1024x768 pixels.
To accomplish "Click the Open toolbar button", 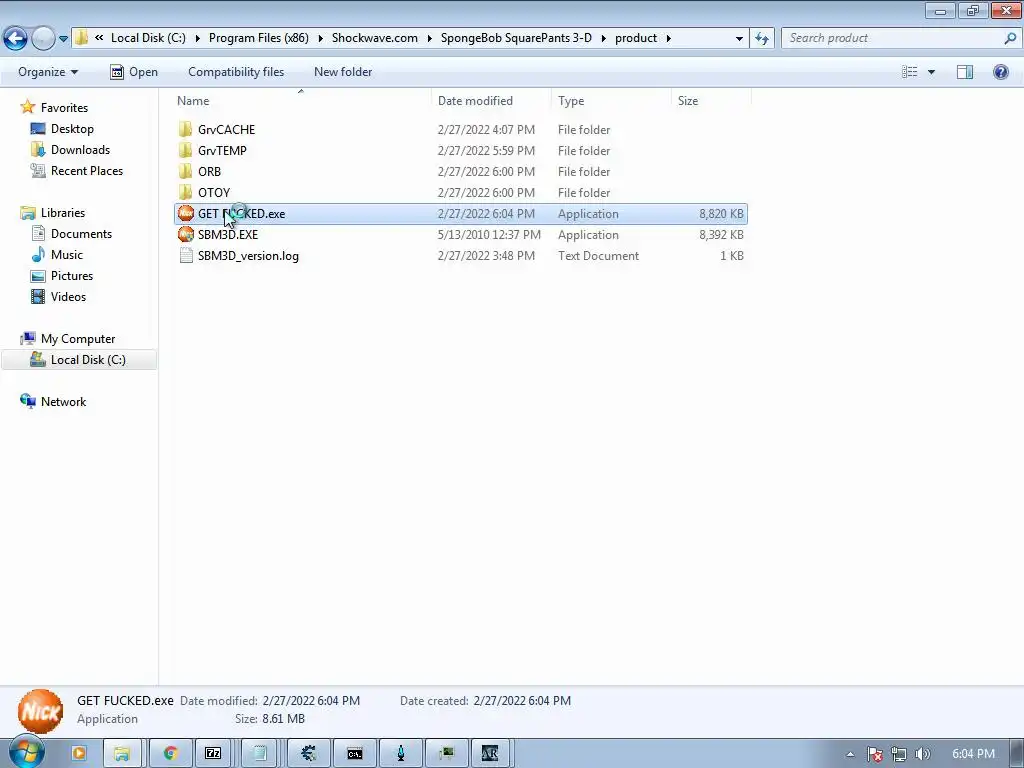I will pos(134,72).
